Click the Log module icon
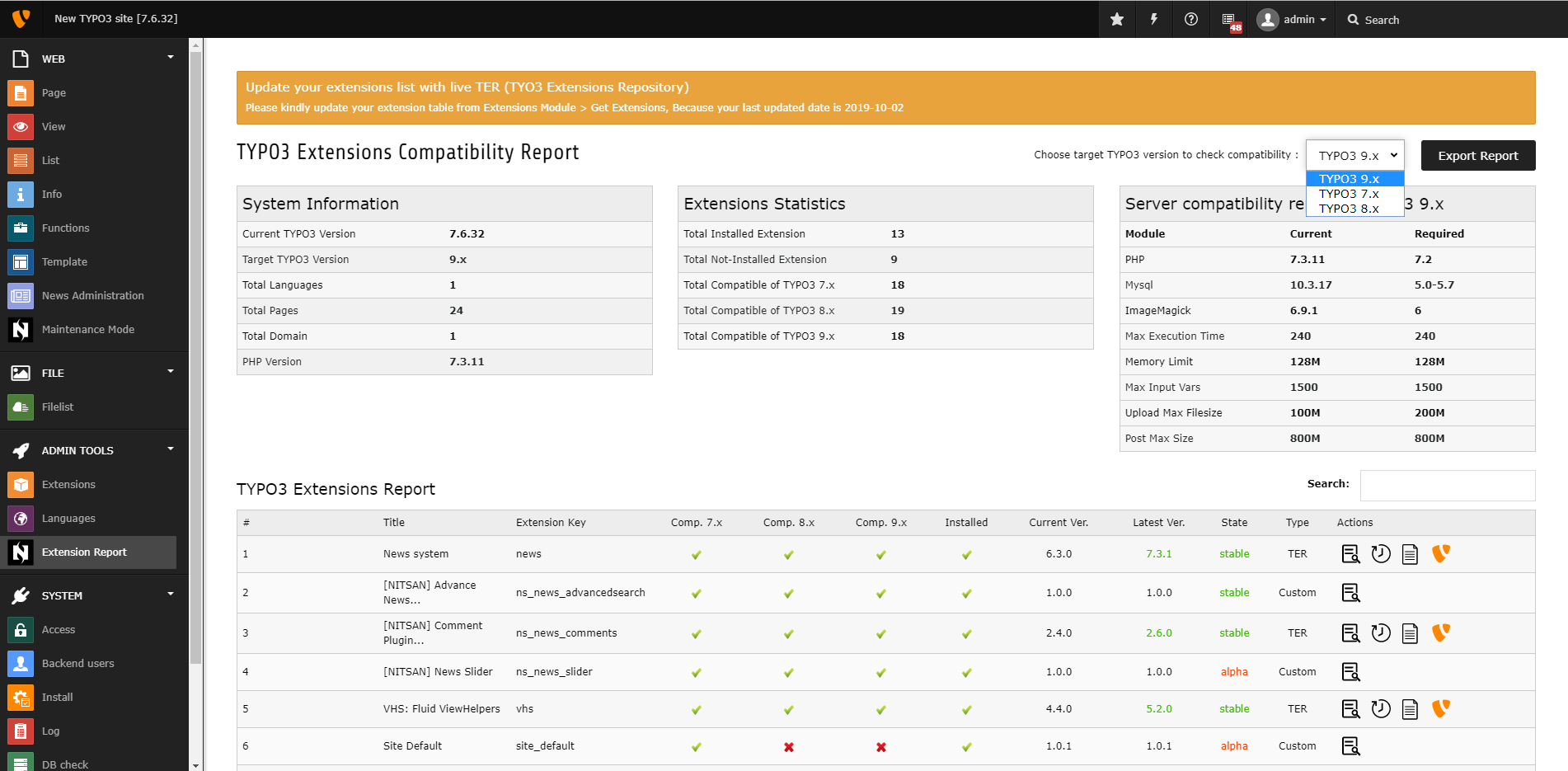Screen dimensions: 1568x771 pos(21,731)
